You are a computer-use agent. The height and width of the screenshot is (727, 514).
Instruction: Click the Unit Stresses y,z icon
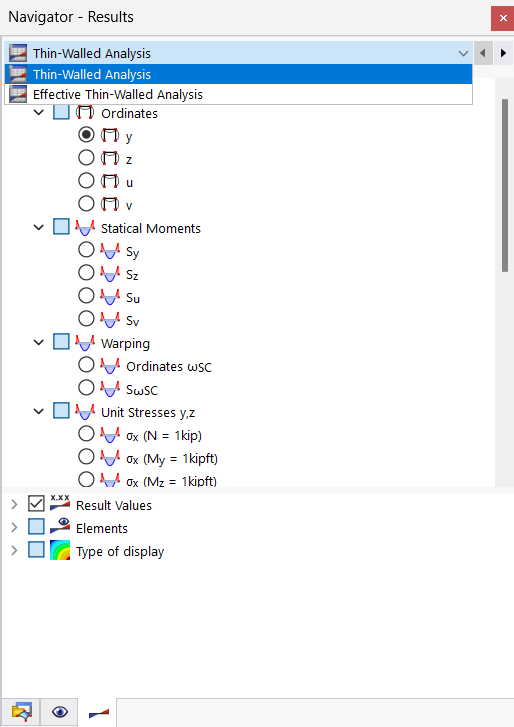tap(85, 411)
